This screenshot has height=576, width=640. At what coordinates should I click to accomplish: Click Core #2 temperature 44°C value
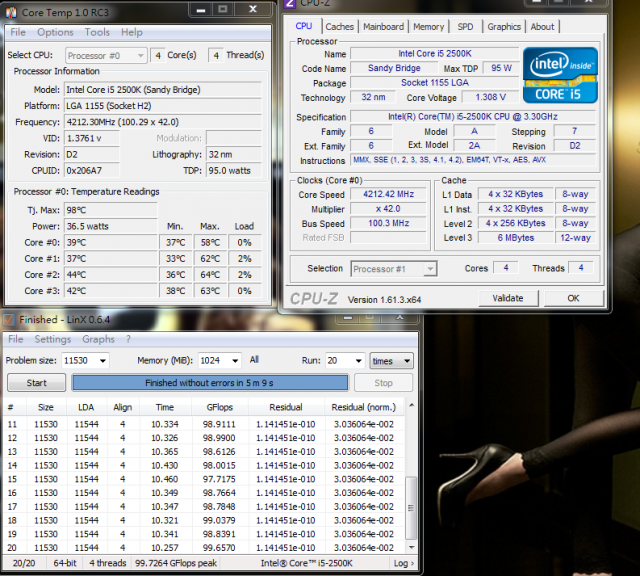pos(111,275)
